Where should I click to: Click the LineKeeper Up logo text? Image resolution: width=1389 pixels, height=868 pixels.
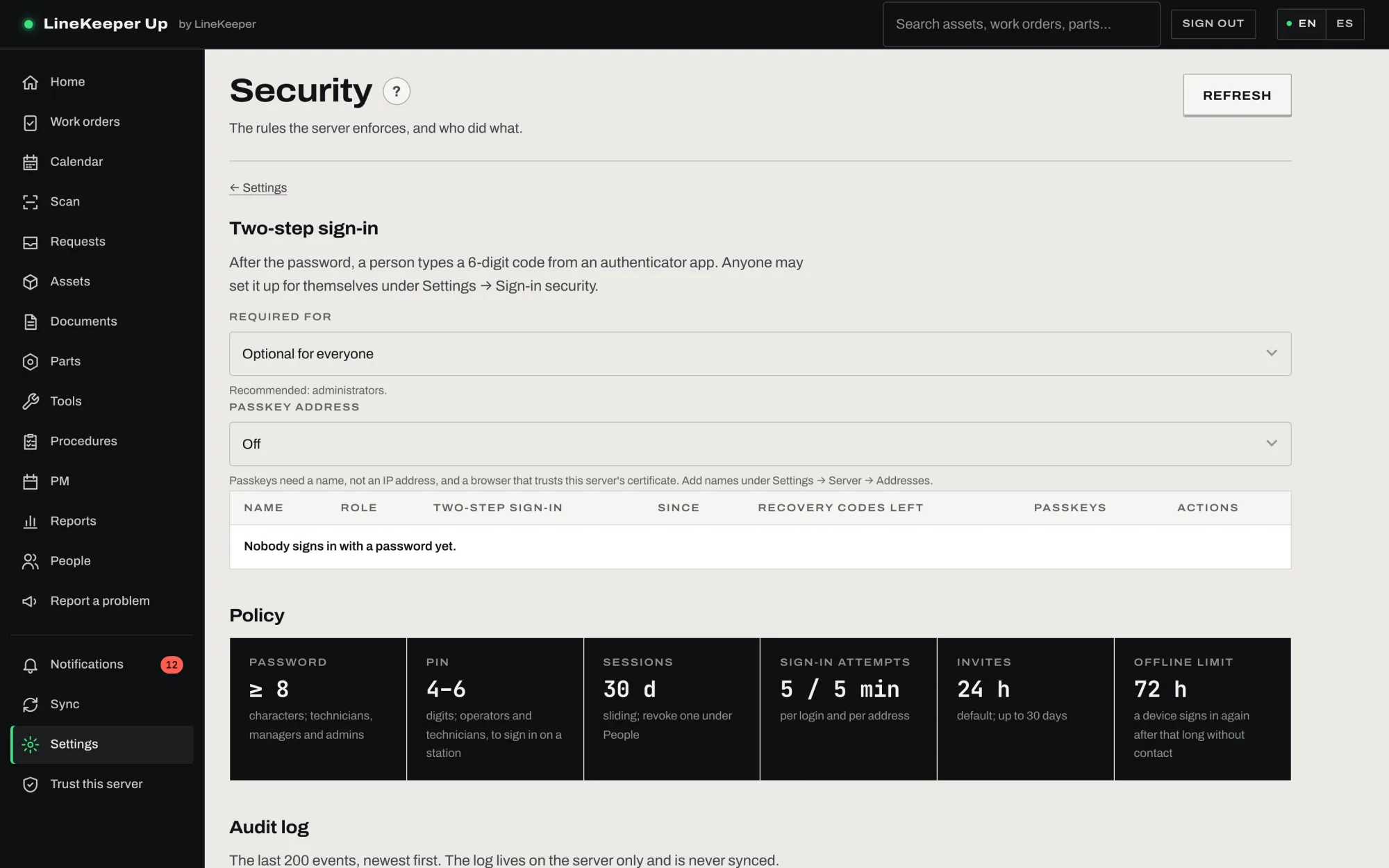coord(106,24)
